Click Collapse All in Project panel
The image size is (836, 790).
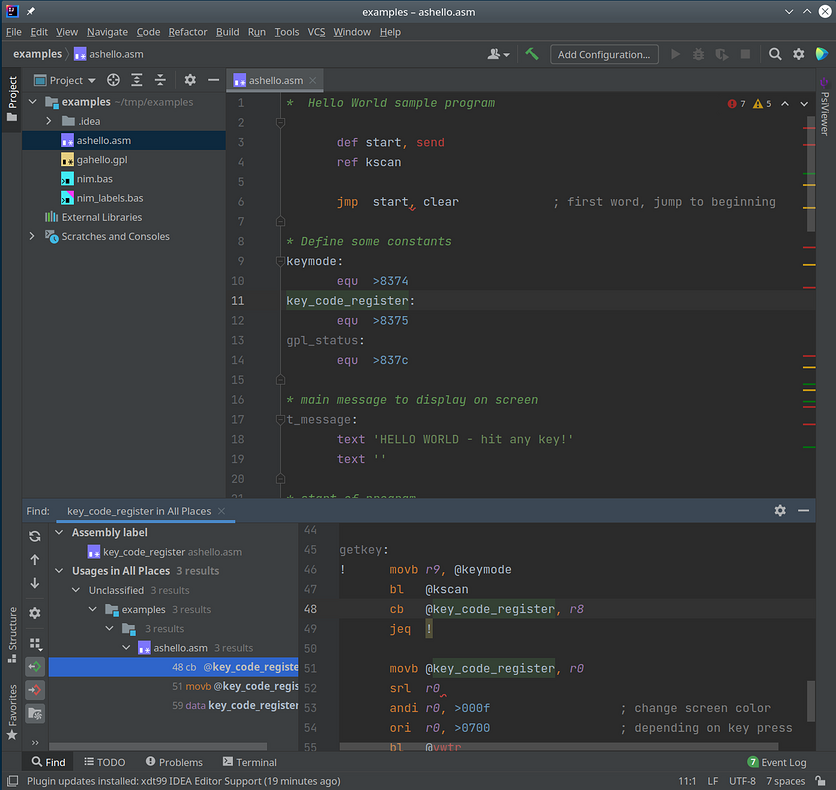[160, 80]
